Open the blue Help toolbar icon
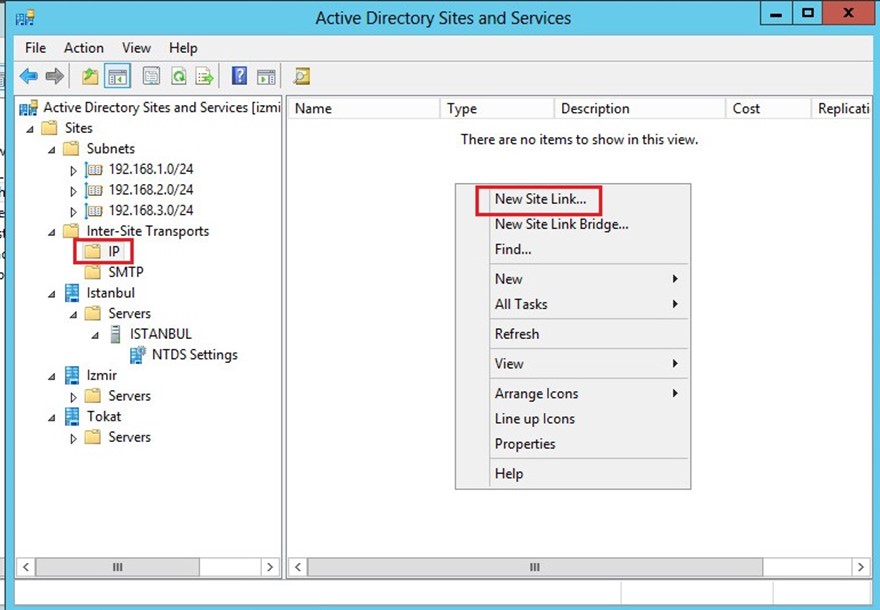The image size is (880, 610). click(x=239, y=76)
